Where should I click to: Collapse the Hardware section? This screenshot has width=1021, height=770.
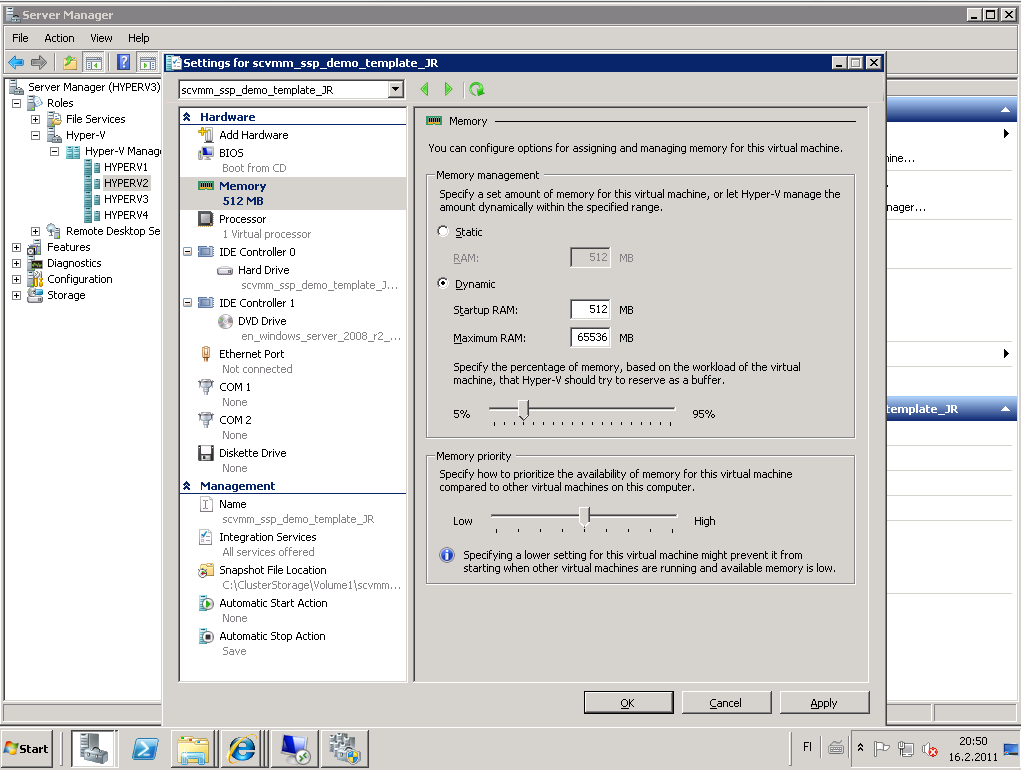(187, 117)
